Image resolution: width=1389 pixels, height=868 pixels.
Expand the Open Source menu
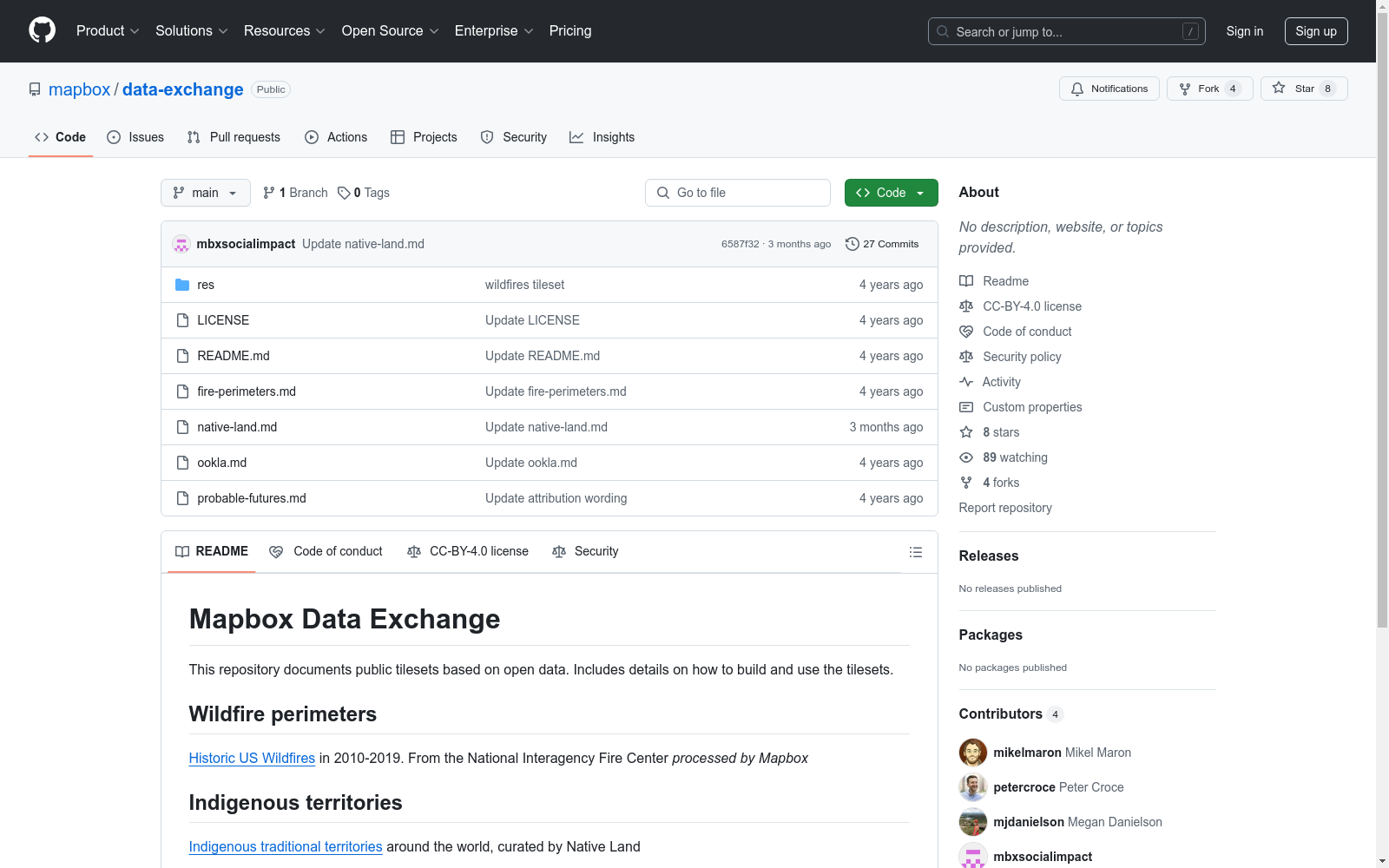pyautogui.click(x=391, y=31)
